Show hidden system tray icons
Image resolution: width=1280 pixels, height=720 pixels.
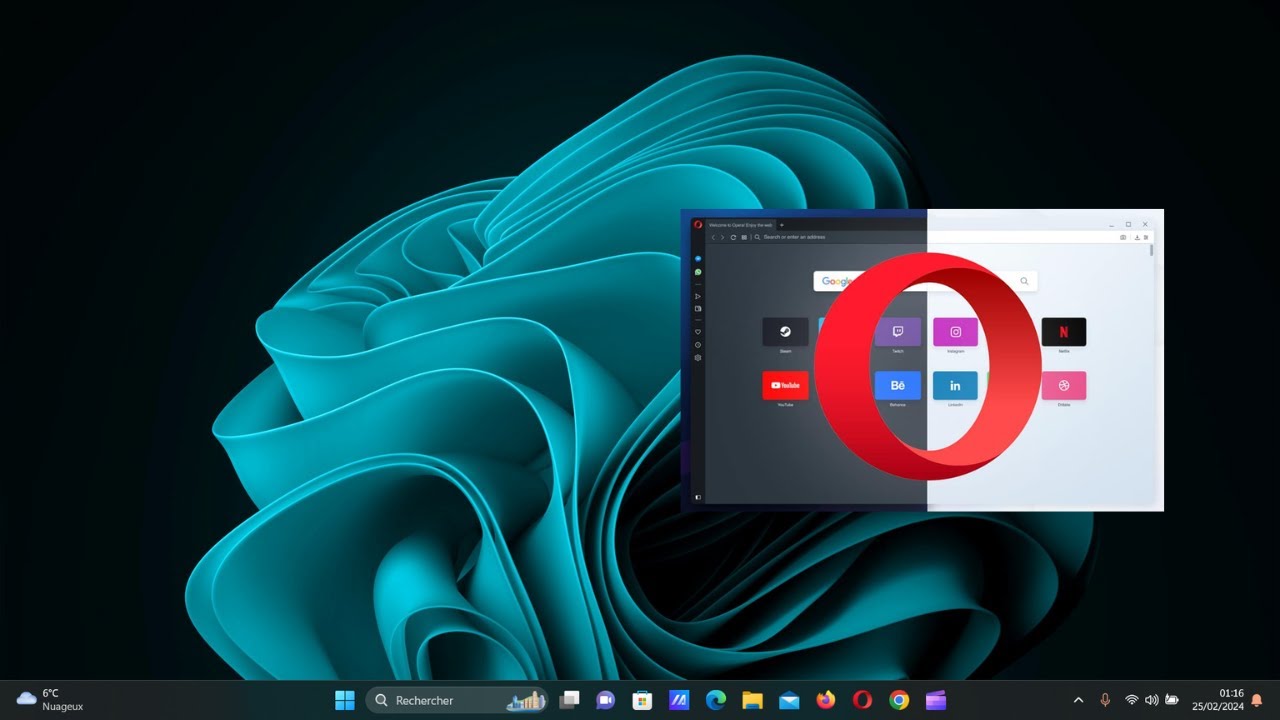coord(1078,700)
